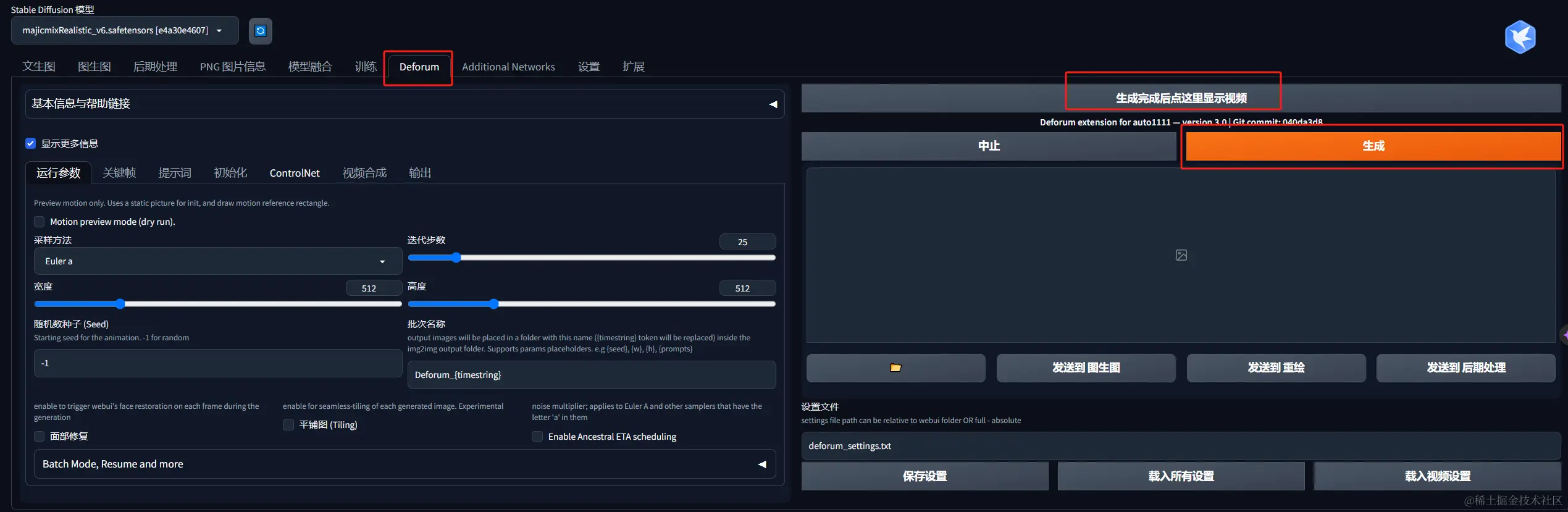The image size is (1568, 512).
Task: Enable 面部修复 checkbox
Action: [x=39, y=437]
